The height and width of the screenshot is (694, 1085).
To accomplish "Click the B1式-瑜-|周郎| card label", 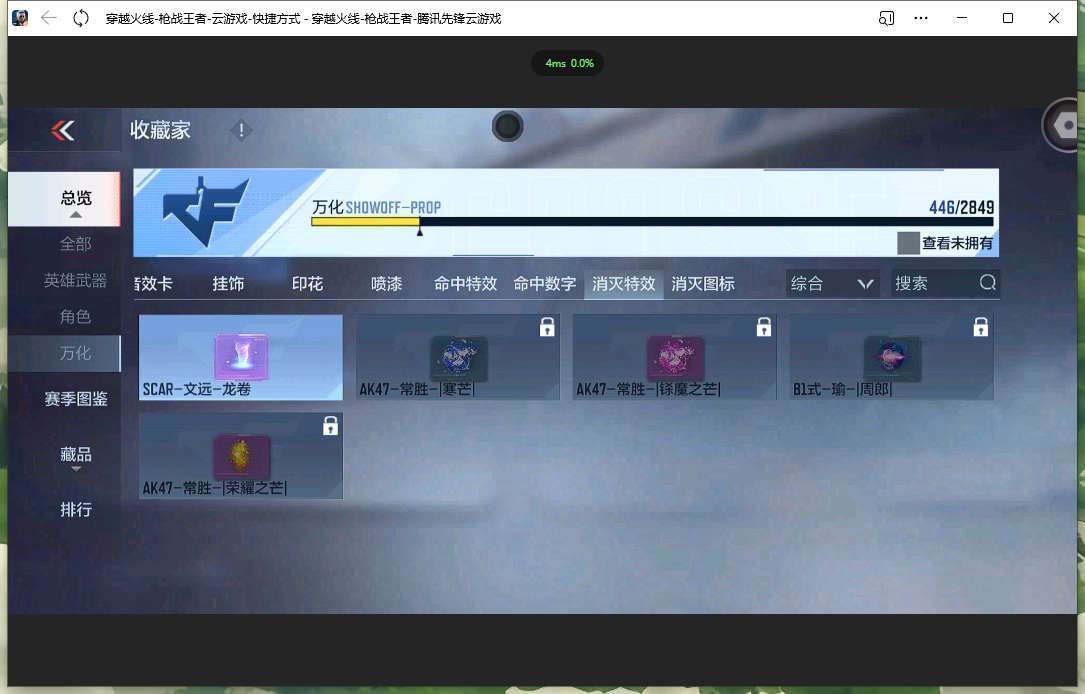I will point(842,390).
